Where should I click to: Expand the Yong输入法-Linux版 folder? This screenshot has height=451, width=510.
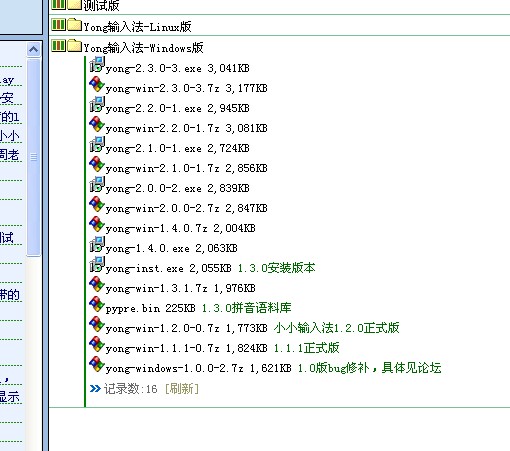[137, 27]
